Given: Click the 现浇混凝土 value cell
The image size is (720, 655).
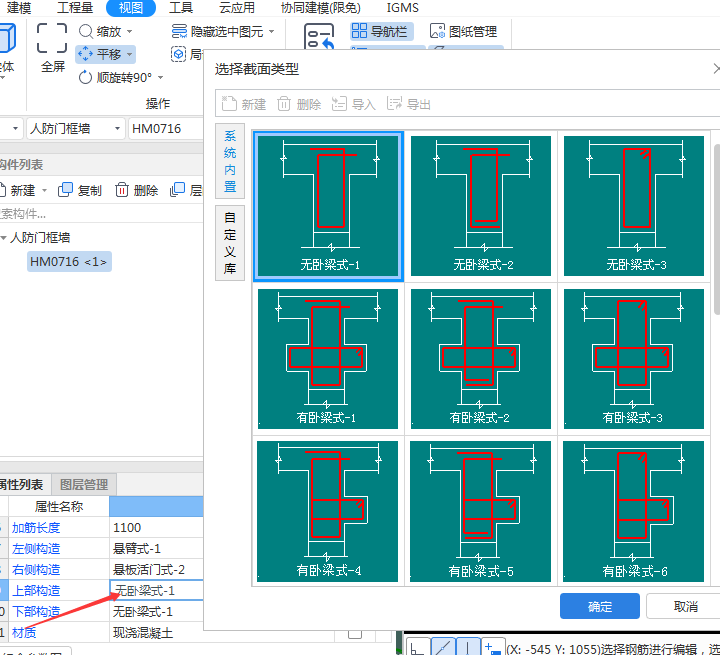Looking at the screenshot, I should pyautogui.click(x=156, y=633).
